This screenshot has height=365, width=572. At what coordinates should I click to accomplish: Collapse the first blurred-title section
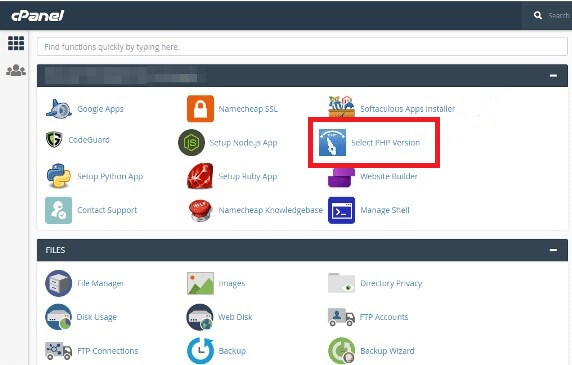point(553,76)
